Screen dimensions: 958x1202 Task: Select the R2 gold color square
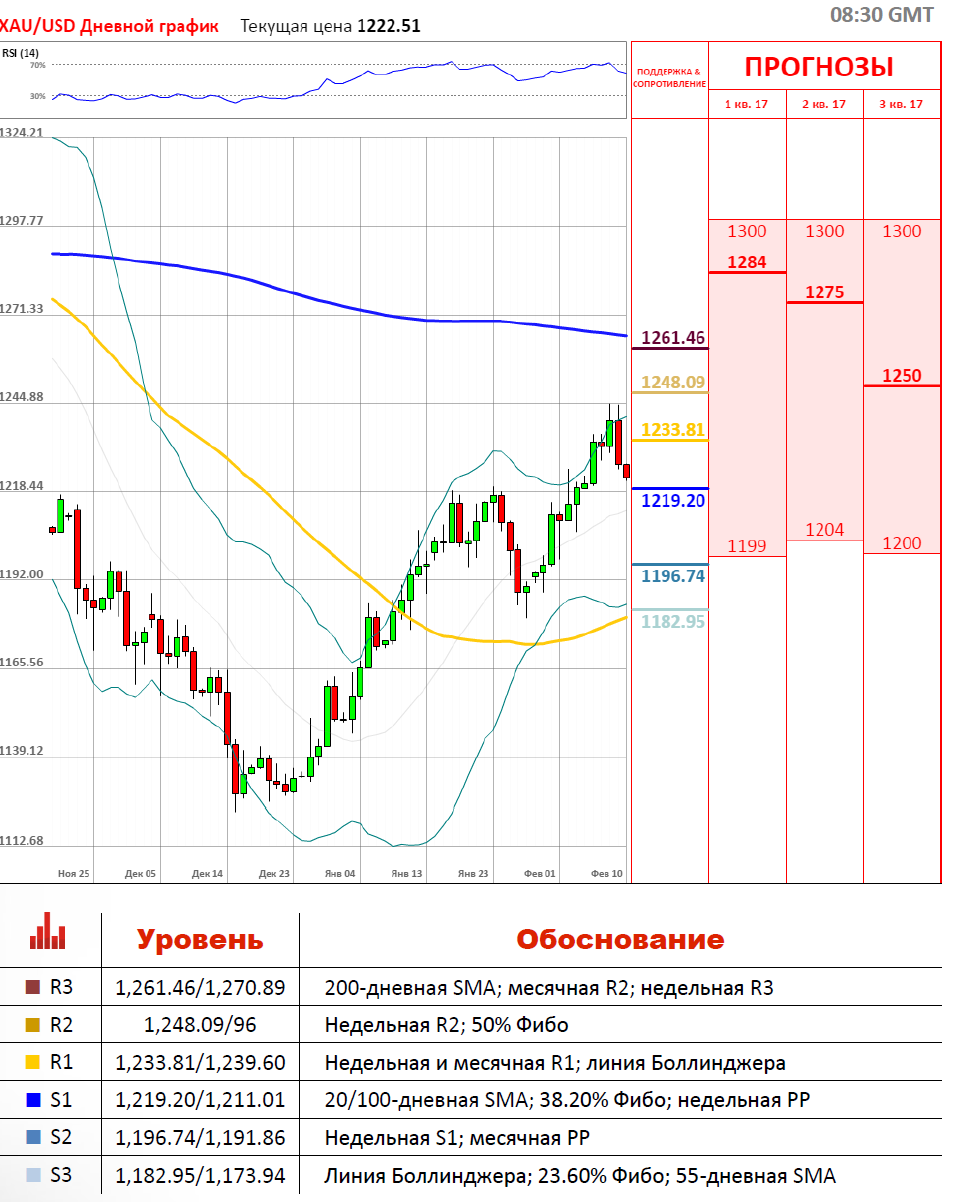coord(31,1026)
